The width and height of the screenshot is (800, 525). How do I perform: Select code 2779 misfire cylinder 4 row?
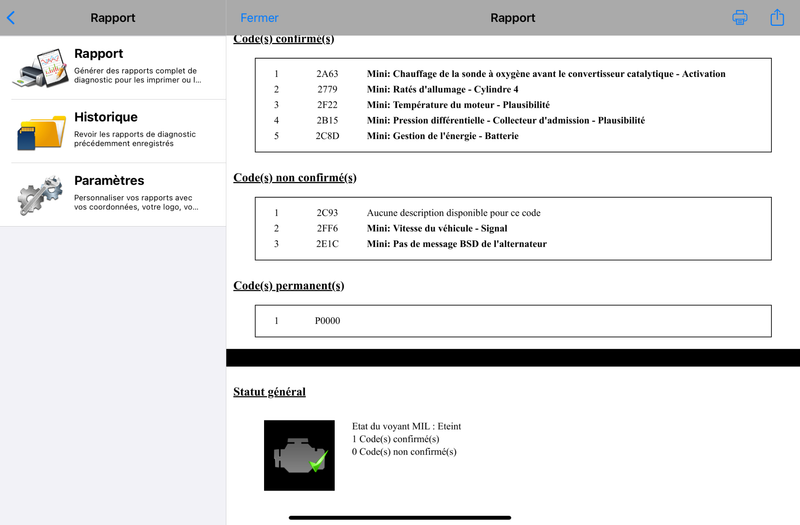click(513, 89)
